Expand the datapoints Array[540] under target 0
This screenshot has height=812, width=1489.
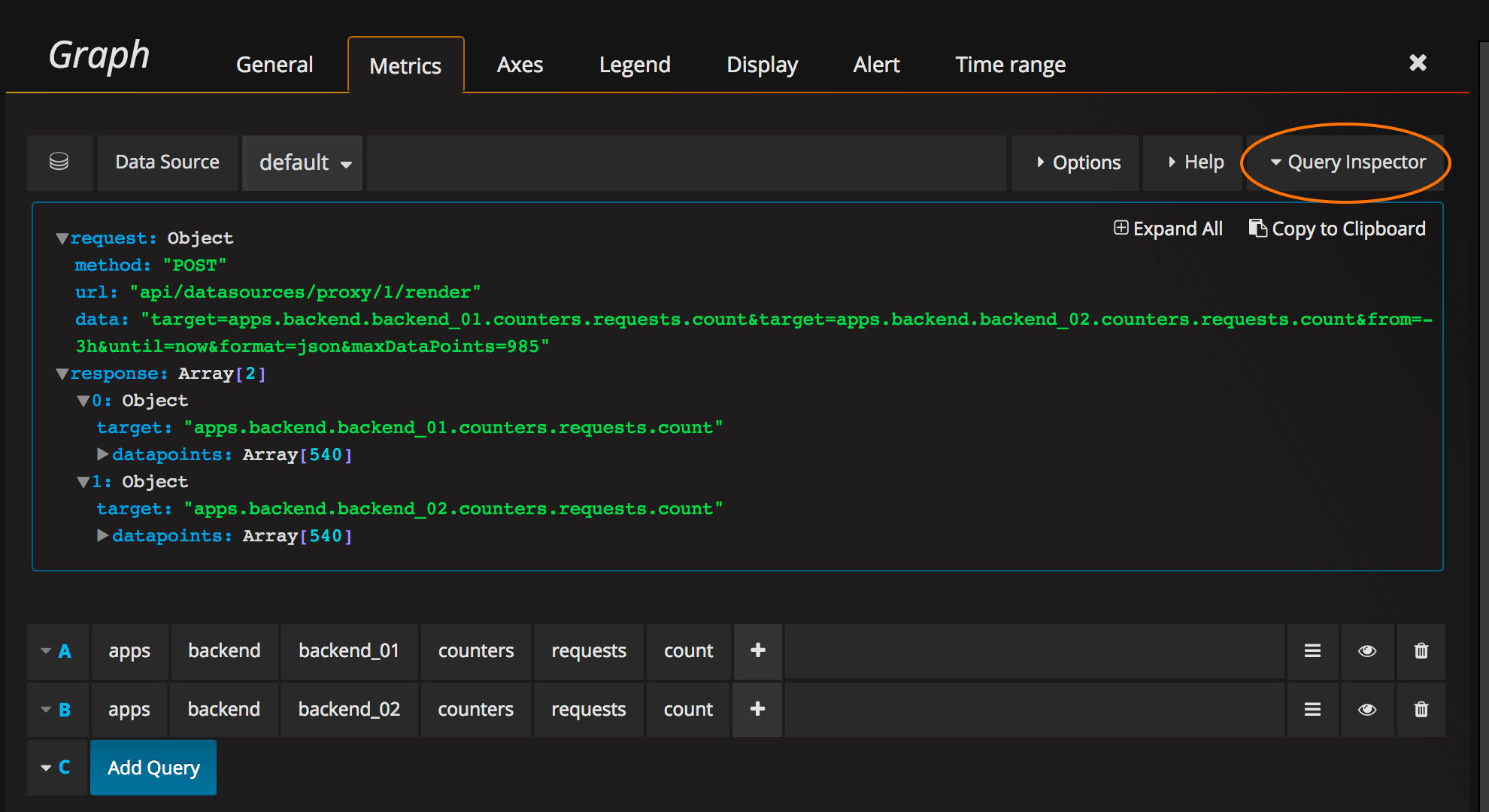[x=103, y=454]
